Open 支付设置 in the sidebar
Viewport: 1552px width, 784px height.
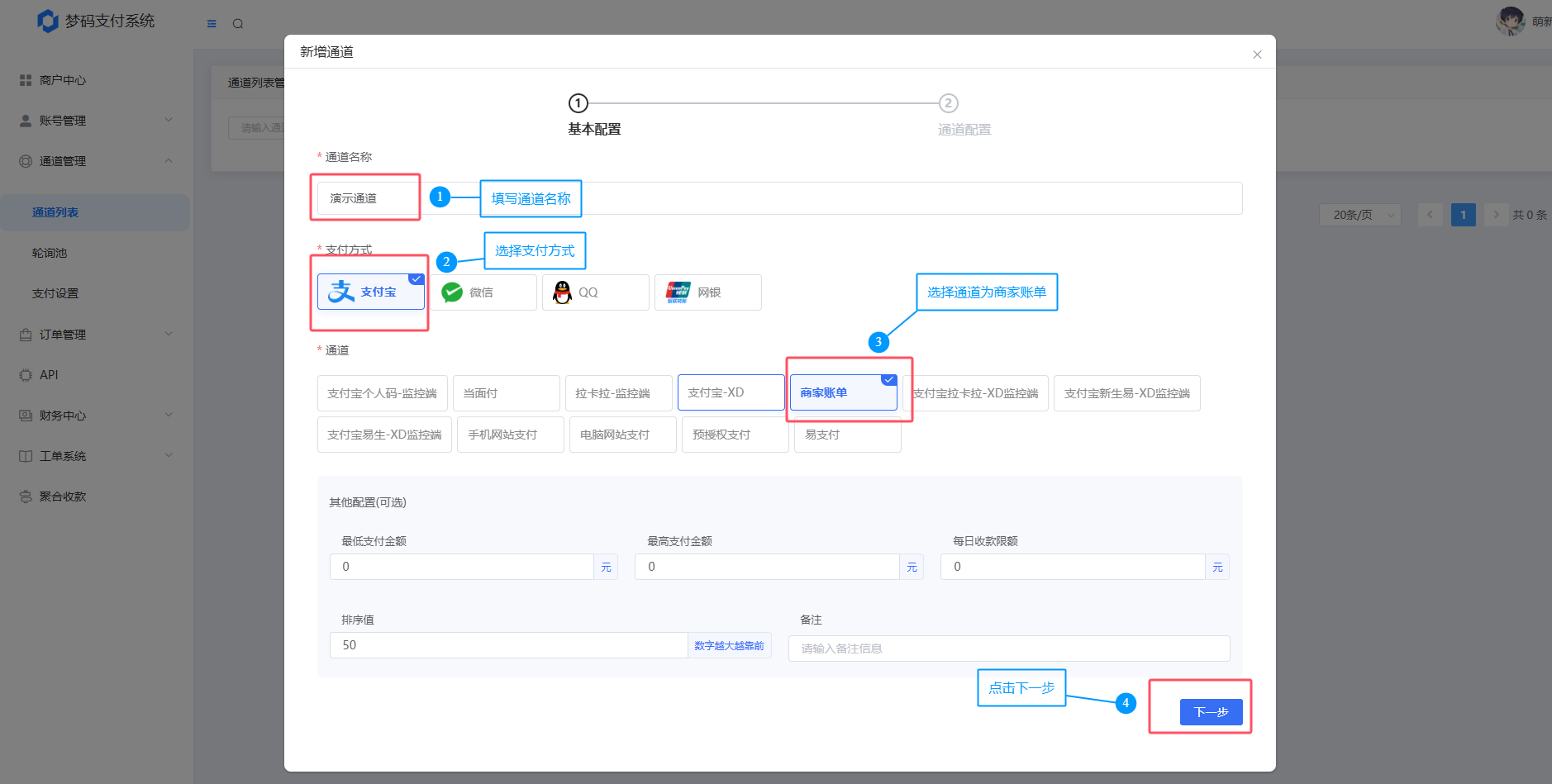[55, 293]
